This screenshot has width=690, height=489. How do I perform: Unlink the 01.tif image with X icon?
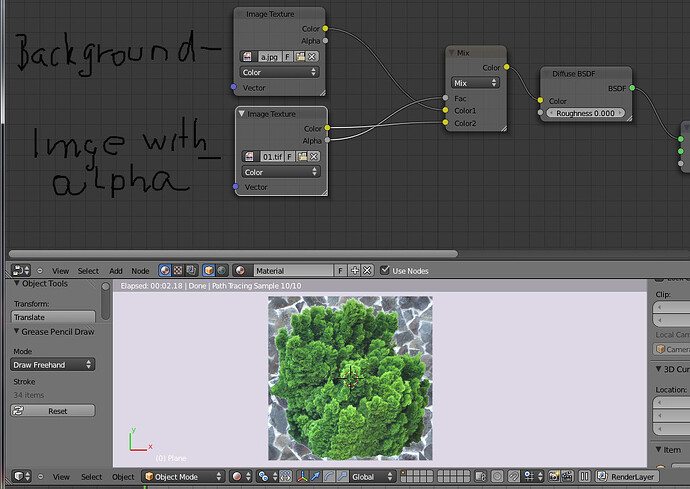click(x=314, y=157)
